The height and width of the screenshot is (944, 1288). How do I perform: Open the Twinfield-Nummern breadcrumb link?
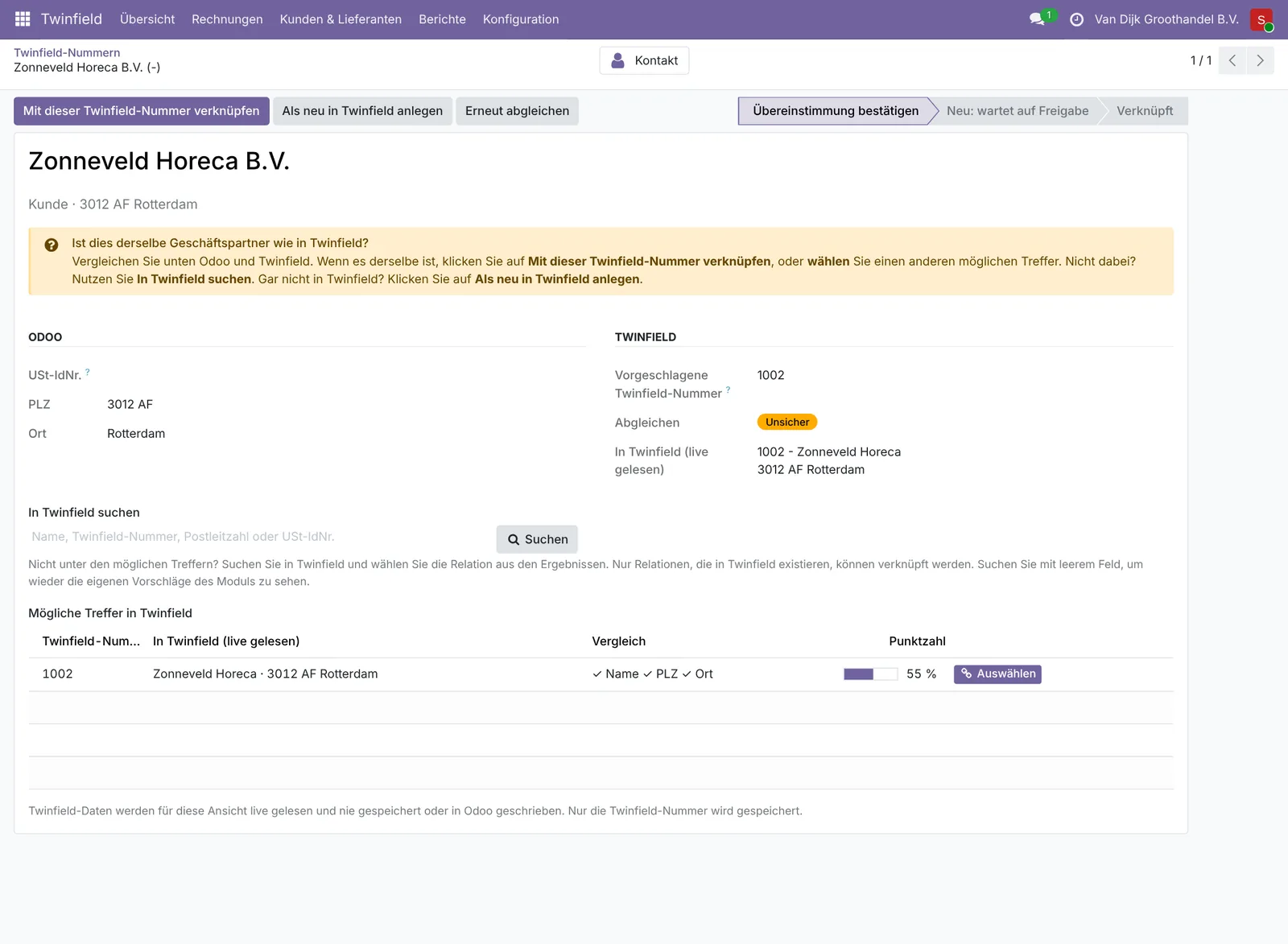tap(67, 53)
